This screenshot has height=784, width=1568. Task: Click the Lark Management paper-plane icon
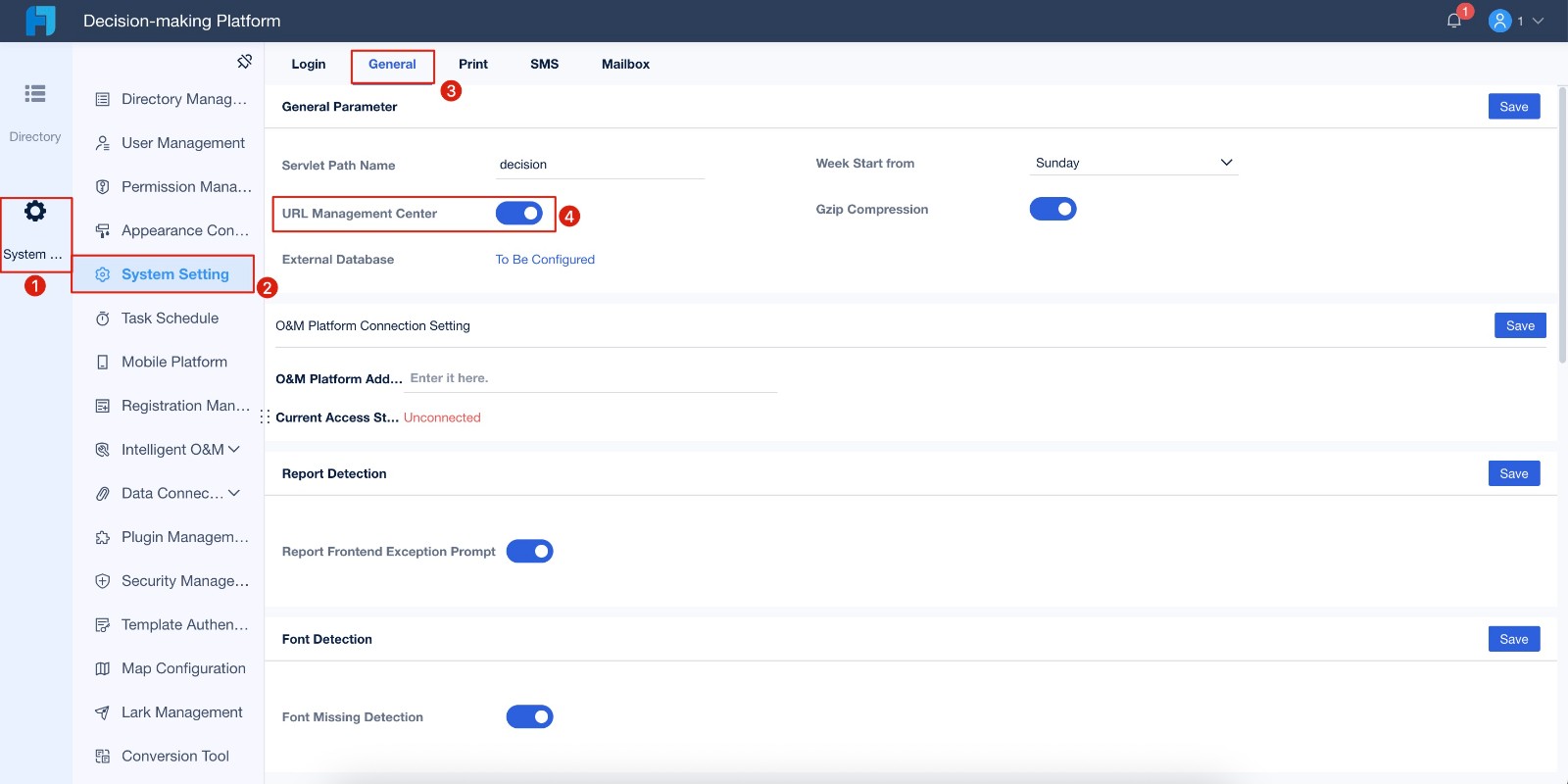coord(102,712)
